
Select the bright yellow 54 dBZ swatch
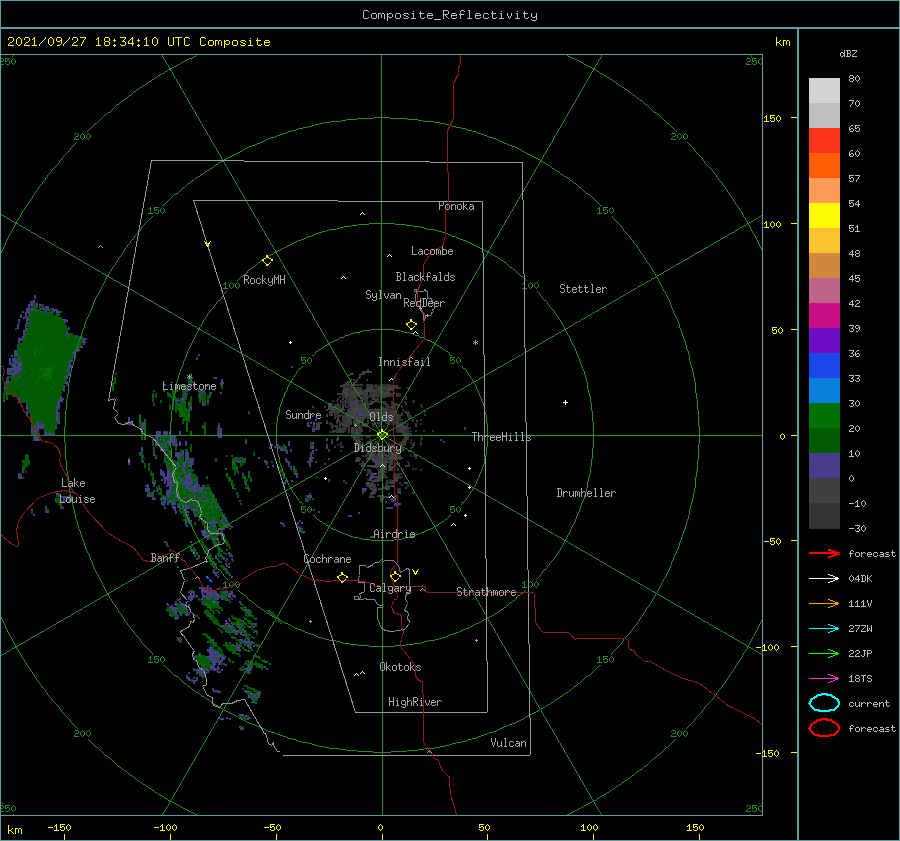pyautogui.click(x=824, y=215)
